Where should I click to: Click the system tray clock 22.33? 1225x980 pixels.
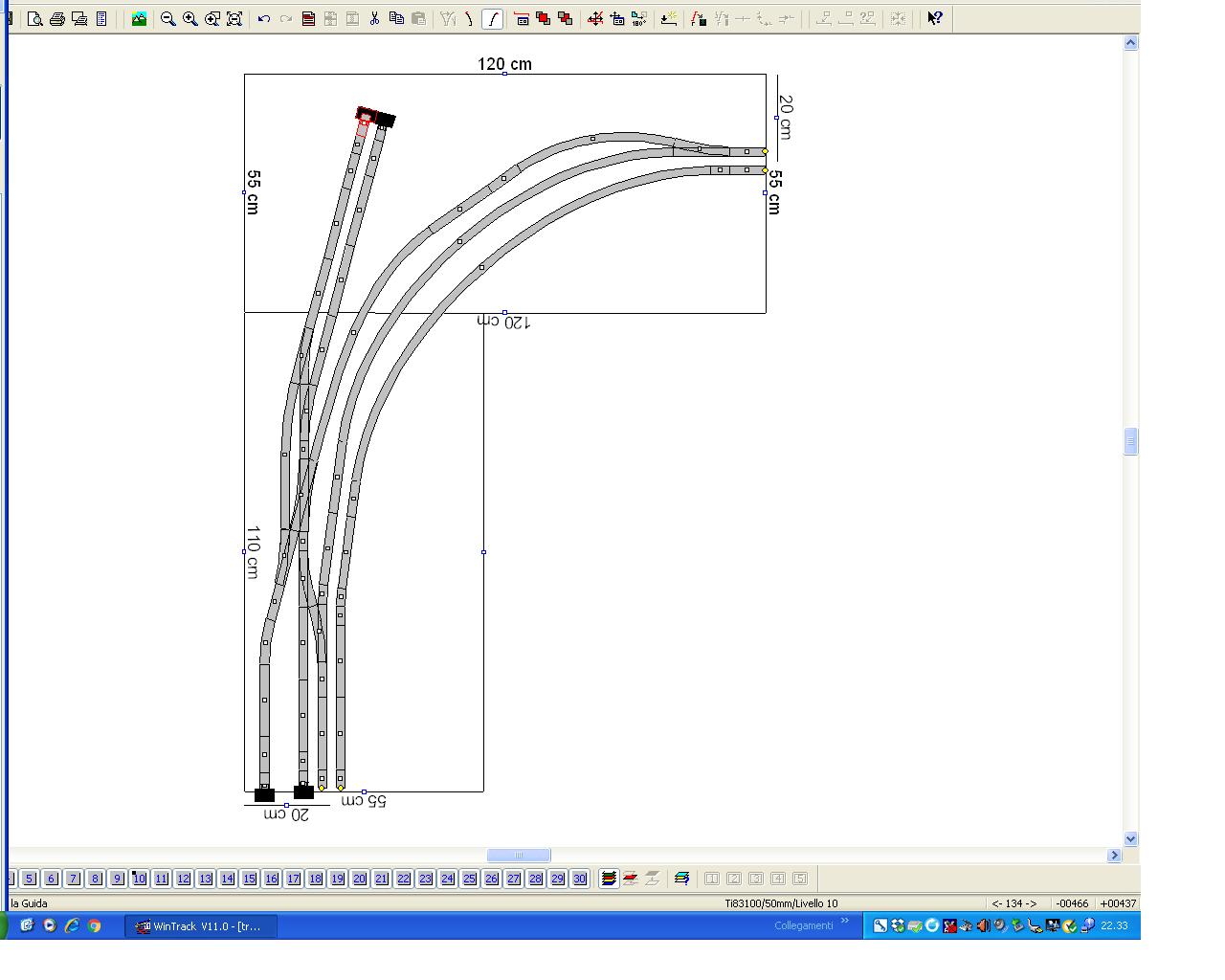[x=1114, y=925]
